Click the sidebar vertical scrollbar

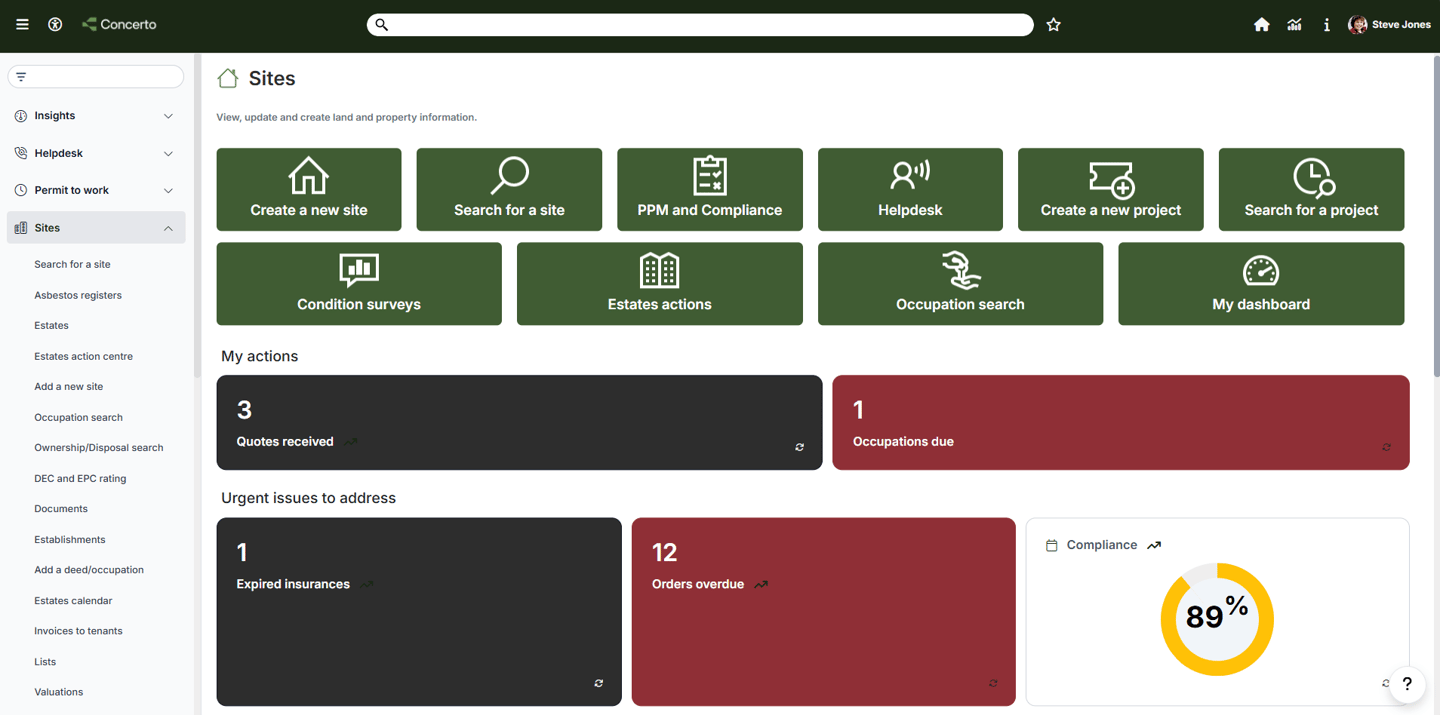pyautogui.click(x=197, y=216)
